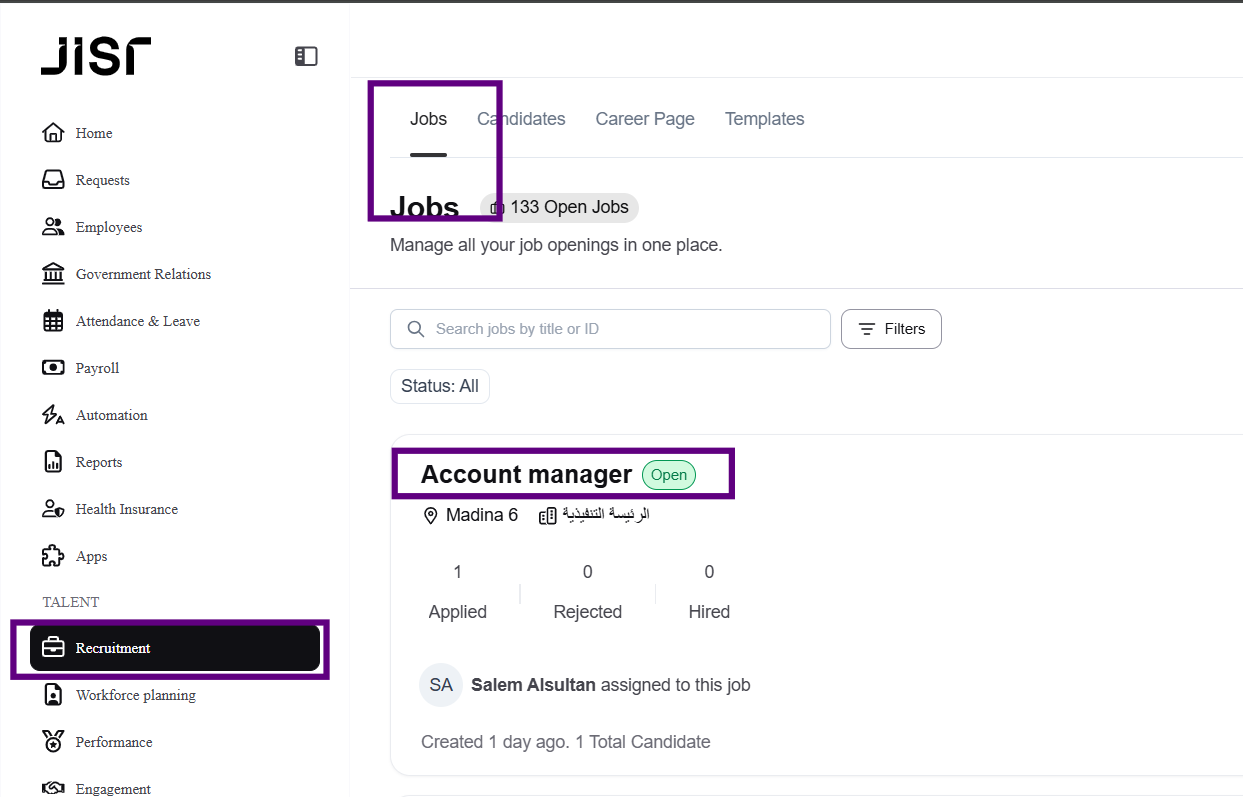Switch to the Candidates tab

coord(521,119)
